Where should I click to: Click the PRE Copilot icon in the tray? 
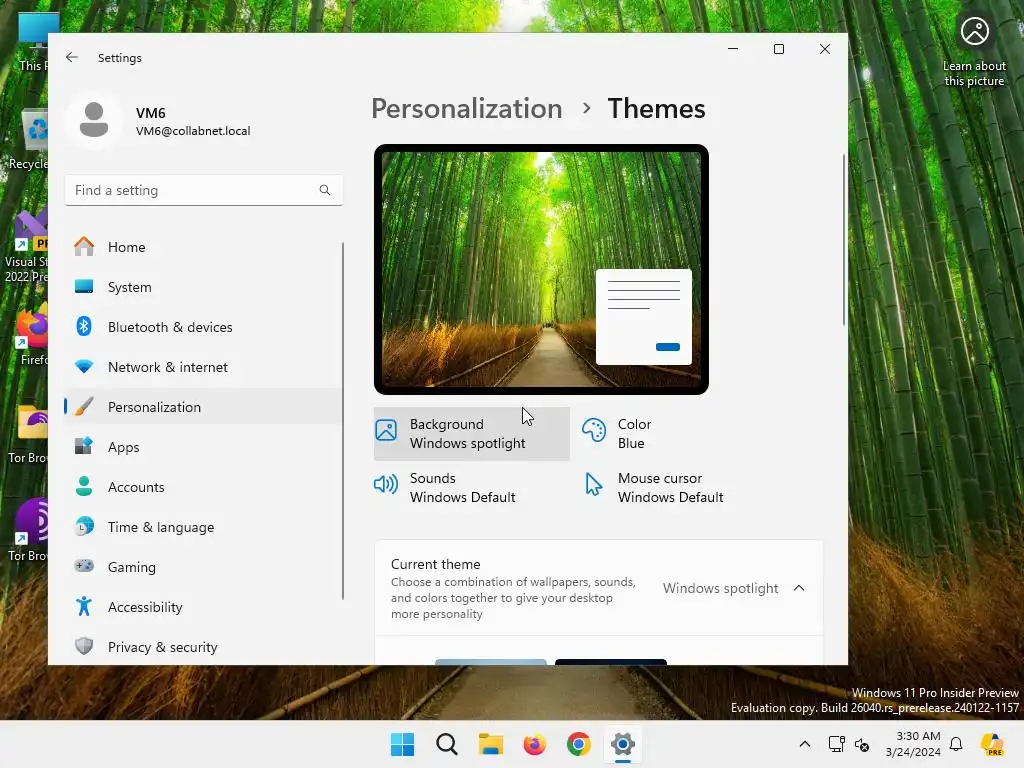click(992, 744)
